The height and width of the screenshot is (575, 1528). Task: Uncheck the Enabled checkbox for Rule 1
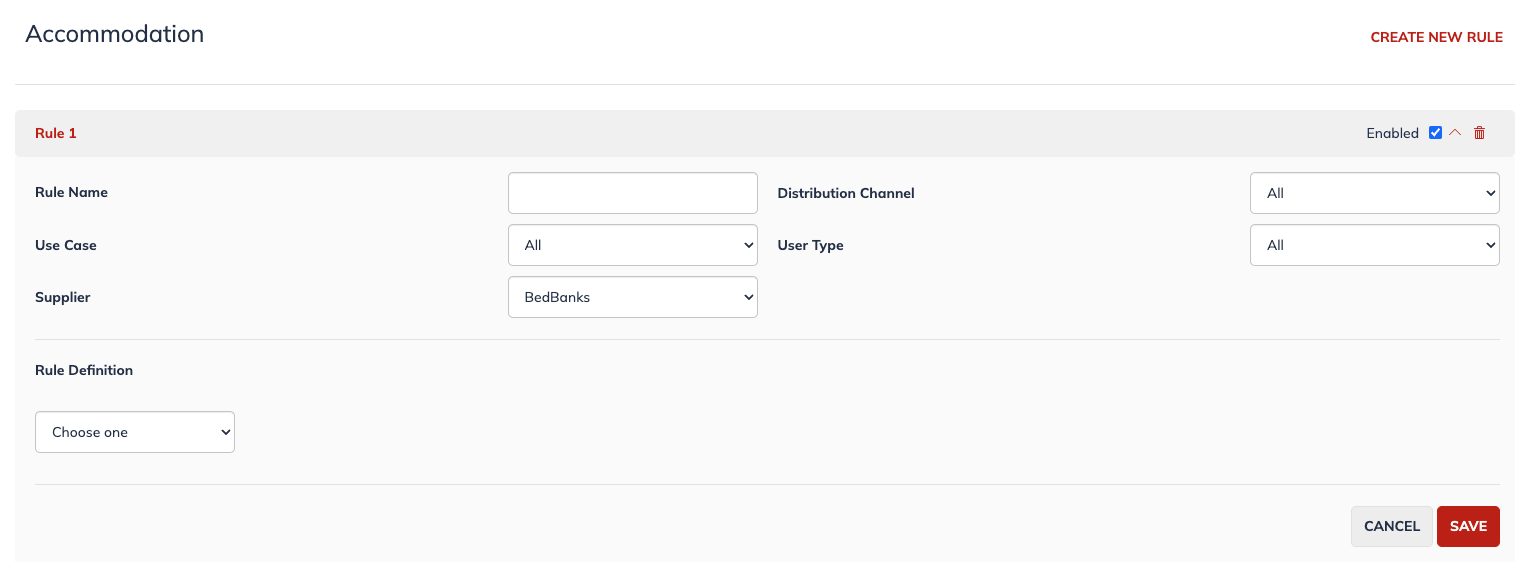tap(1436, 133)
